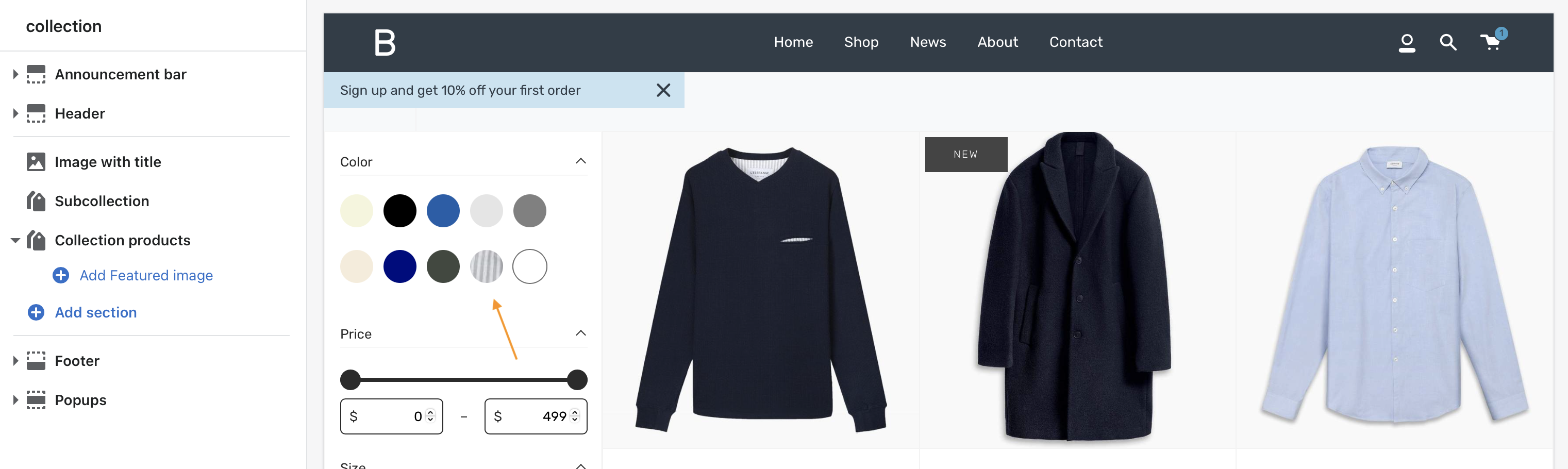The height and width of the screenshot is (469, 1568).
Task: Click the plus icon beside Add section
Action: click(x=36, y=312)
